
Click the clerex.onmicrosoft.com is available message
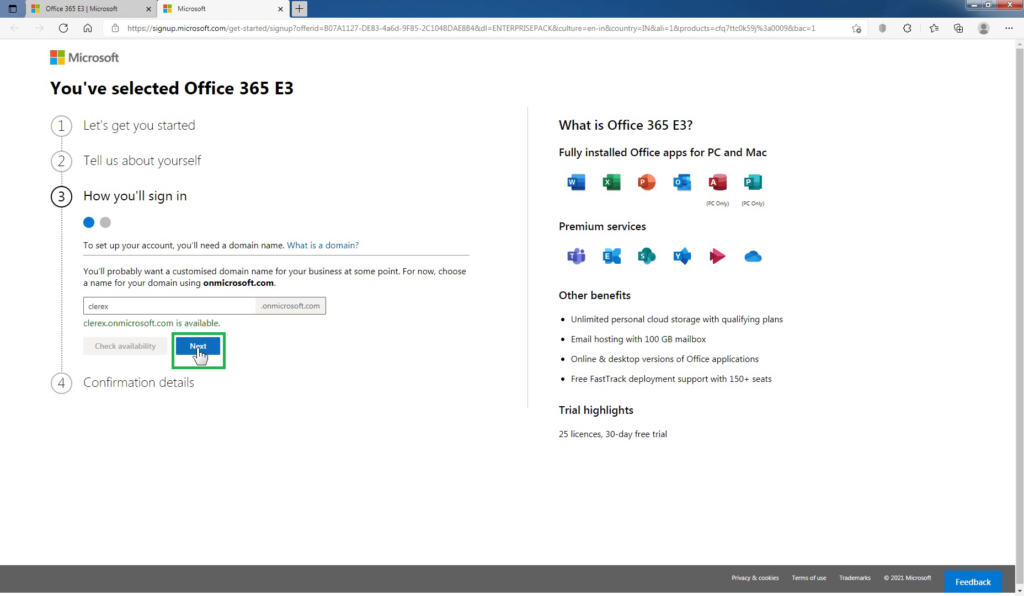pos(152,323)
